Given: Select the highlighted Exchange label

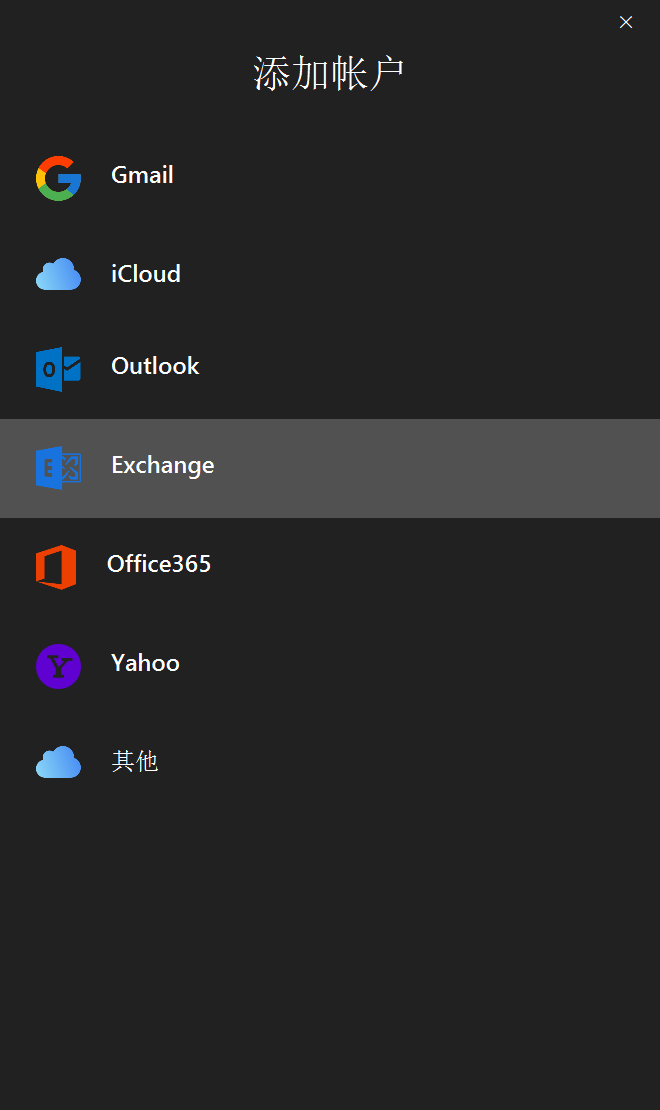Looking at the screenshot, I should coord(163,465).
